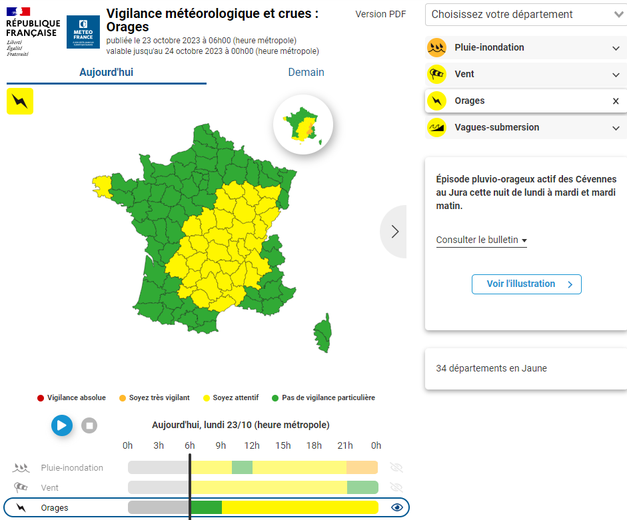Hide the Orages timeline layer via eye icon
The width and height of the screenshot is (627, 520).
coord(397,508)
